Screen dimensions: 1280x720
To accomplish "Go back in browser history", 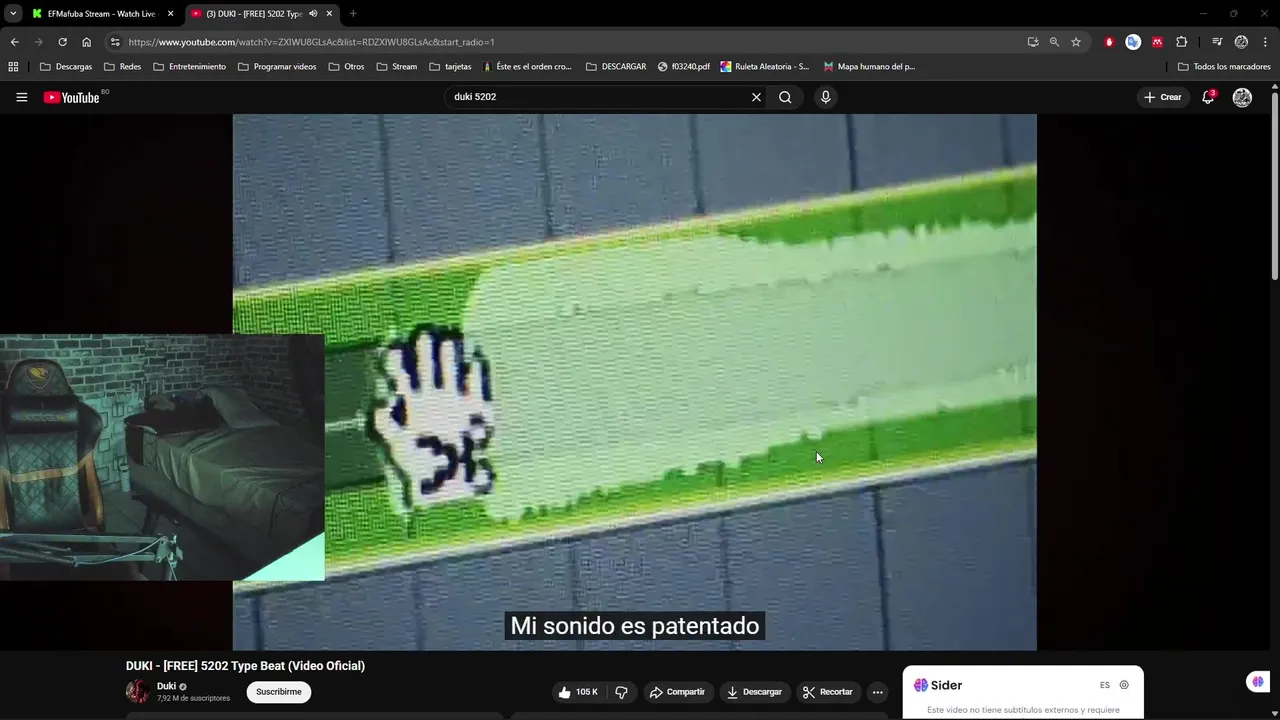I will coord(14,42).
